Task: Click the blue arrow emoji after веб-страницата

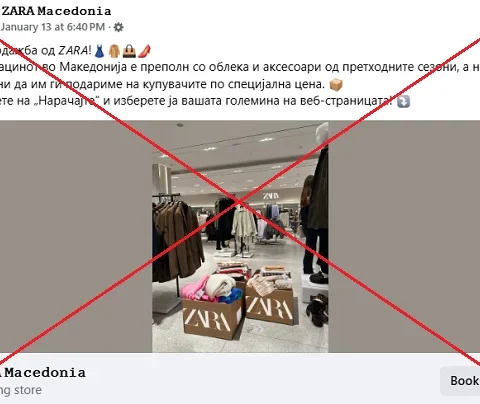Action: [403, 101]
